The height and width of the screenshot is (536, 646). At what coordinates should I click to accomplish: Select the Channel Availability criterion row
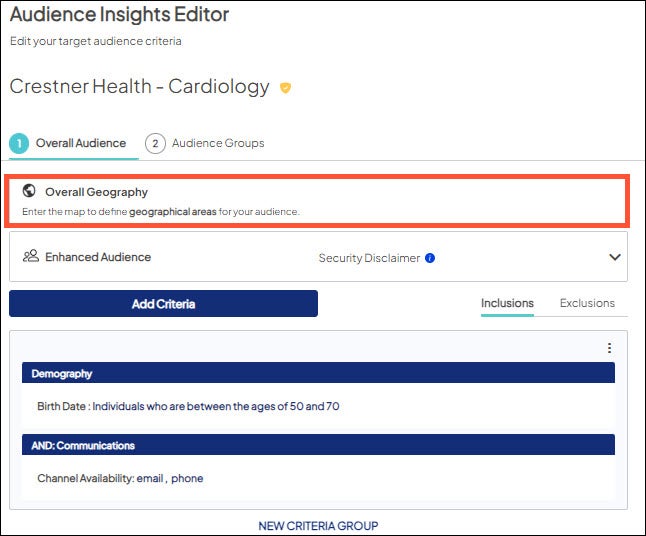(x=120, y=478)
